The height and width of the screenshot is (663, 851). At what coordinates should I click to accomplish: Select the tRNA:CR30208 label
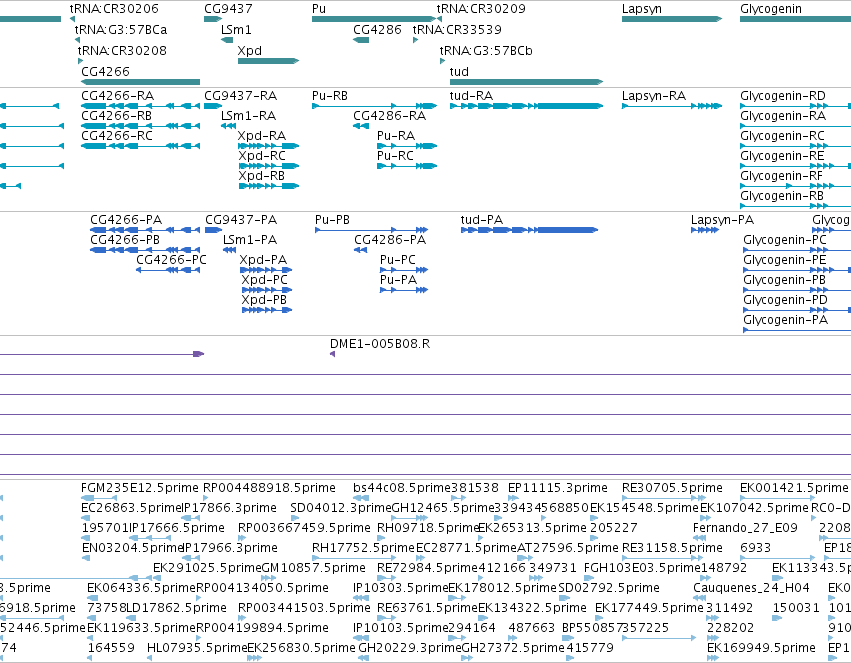122,50
